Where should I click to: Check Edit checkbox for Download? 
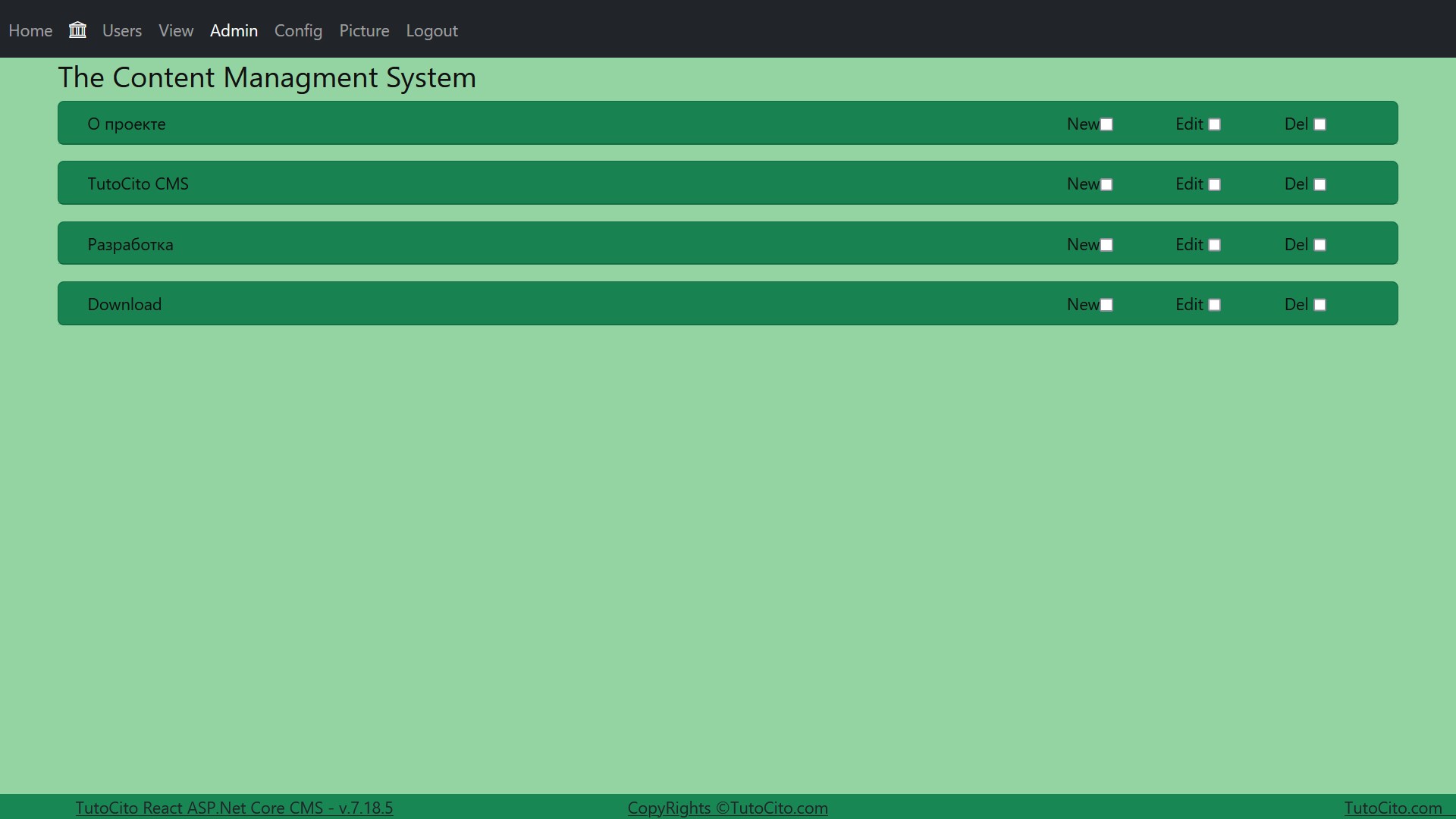click(x=1214, y=305)
